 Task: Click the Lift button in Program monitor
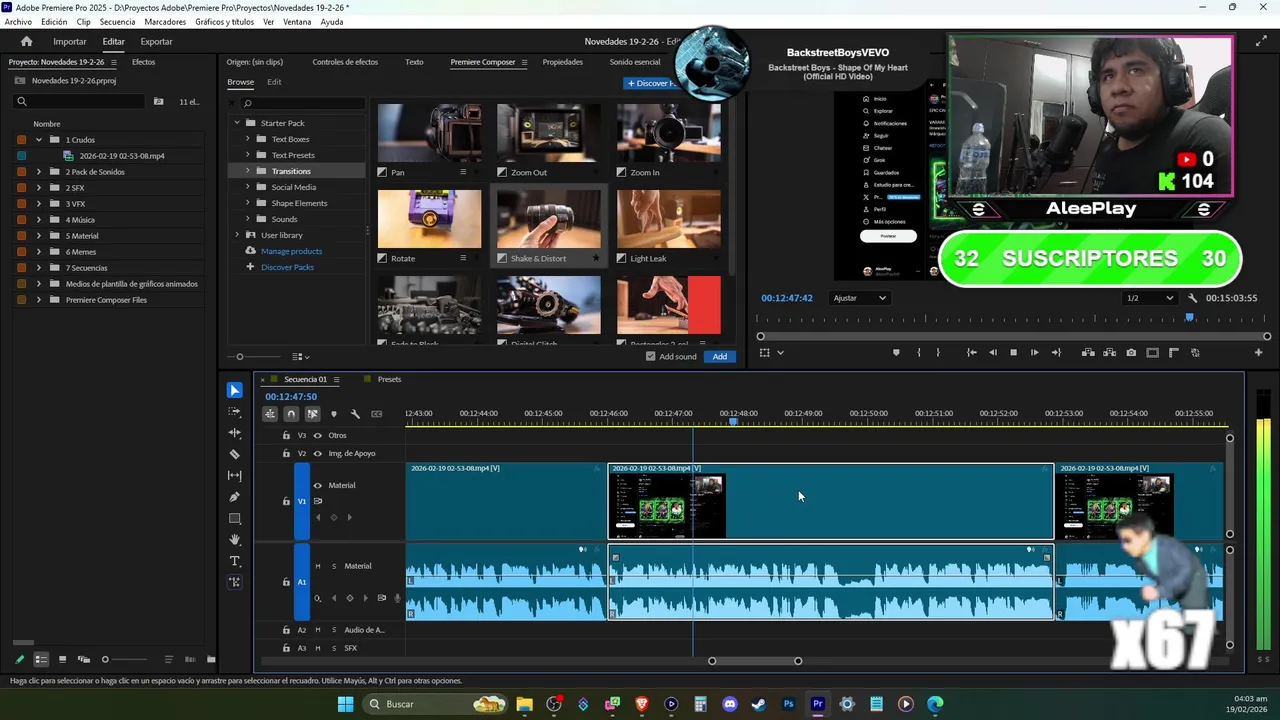pyautogui.click(x=1088, y=352)
